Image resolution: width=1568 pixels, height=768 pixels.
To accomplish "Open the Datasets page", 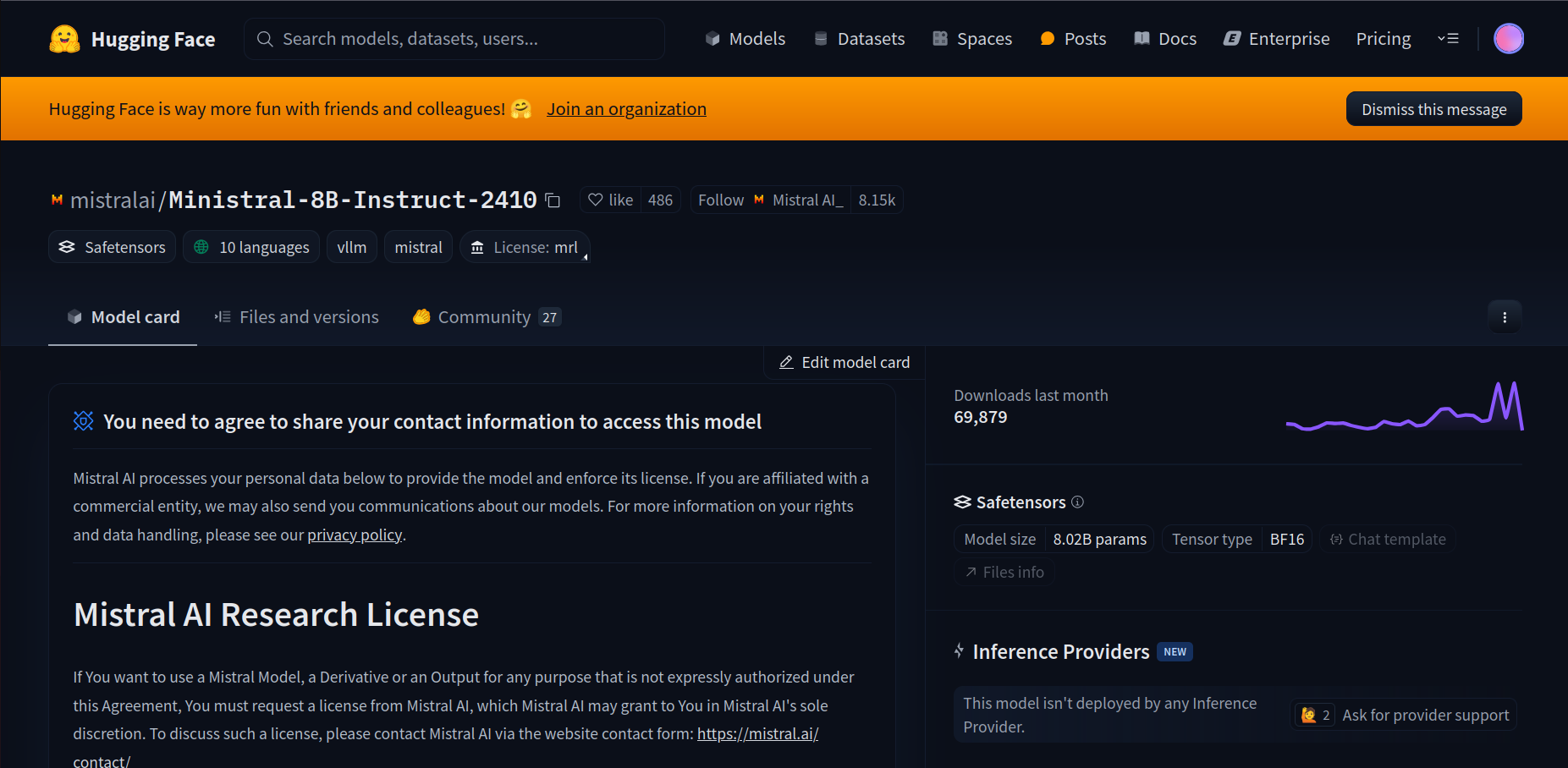I will point(859,39).
